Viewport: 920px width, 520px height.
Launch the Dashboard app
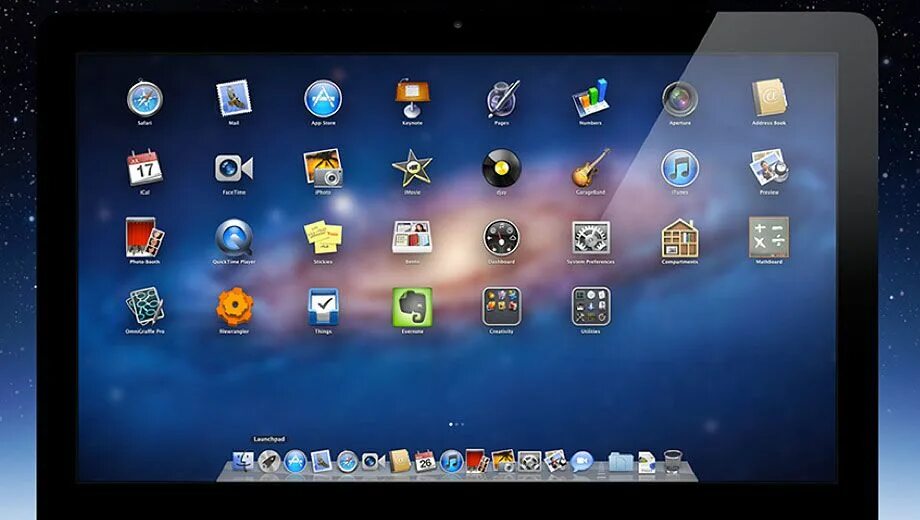pyautogui.click(x=502, y=238)
